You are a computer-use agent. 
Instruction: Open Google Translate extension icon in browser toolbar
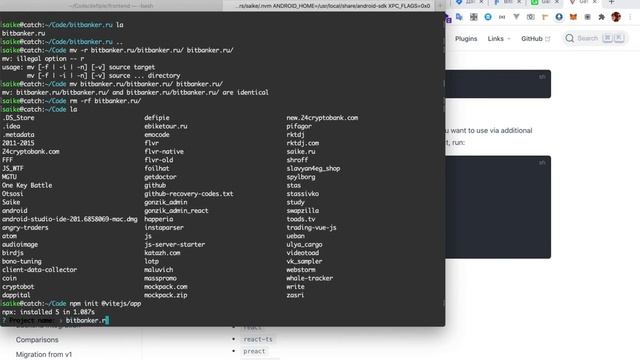coord(459,17)
